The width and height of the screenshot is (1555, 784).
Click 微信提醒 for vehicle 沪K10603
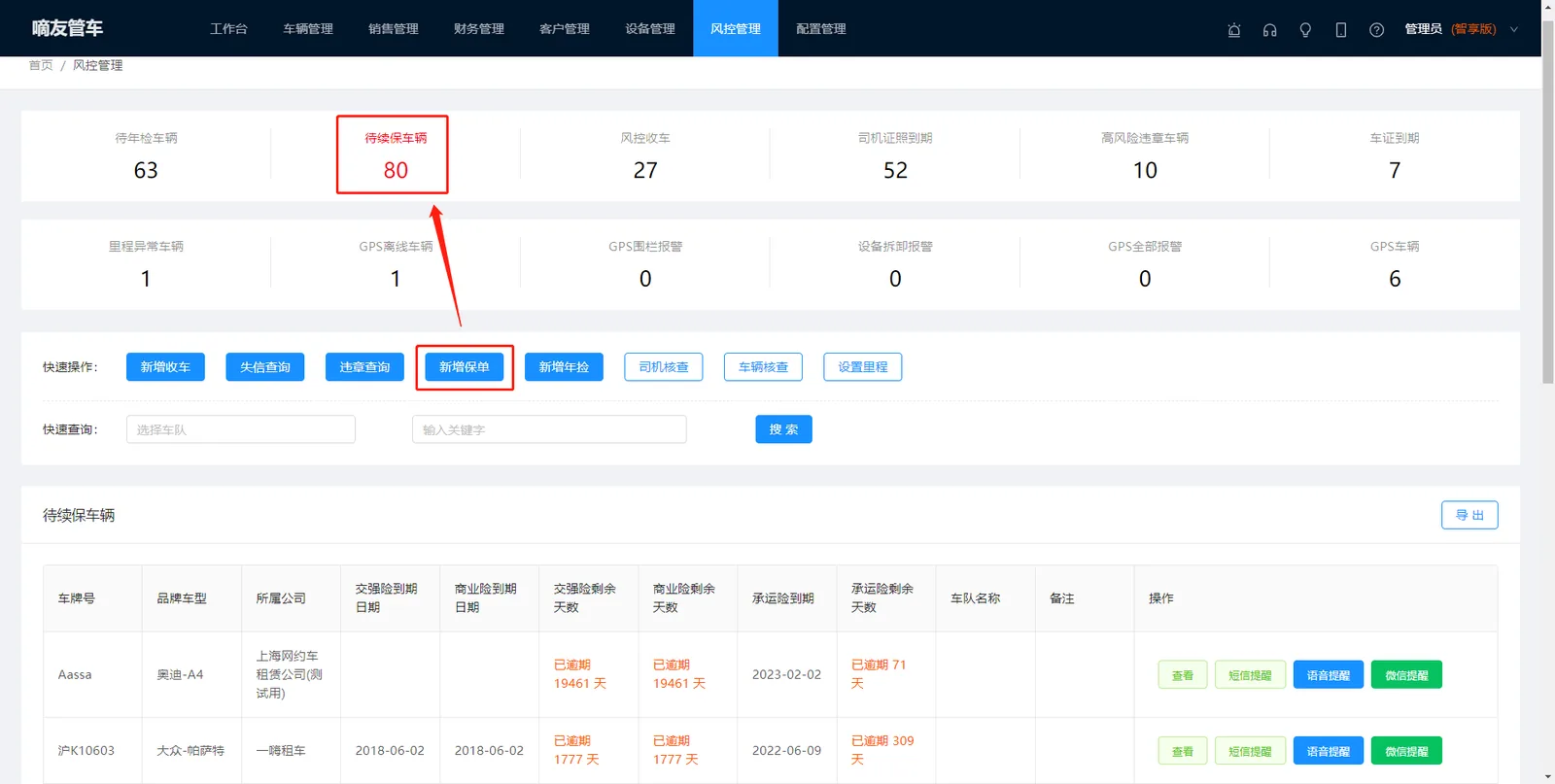click(1406, 751)
